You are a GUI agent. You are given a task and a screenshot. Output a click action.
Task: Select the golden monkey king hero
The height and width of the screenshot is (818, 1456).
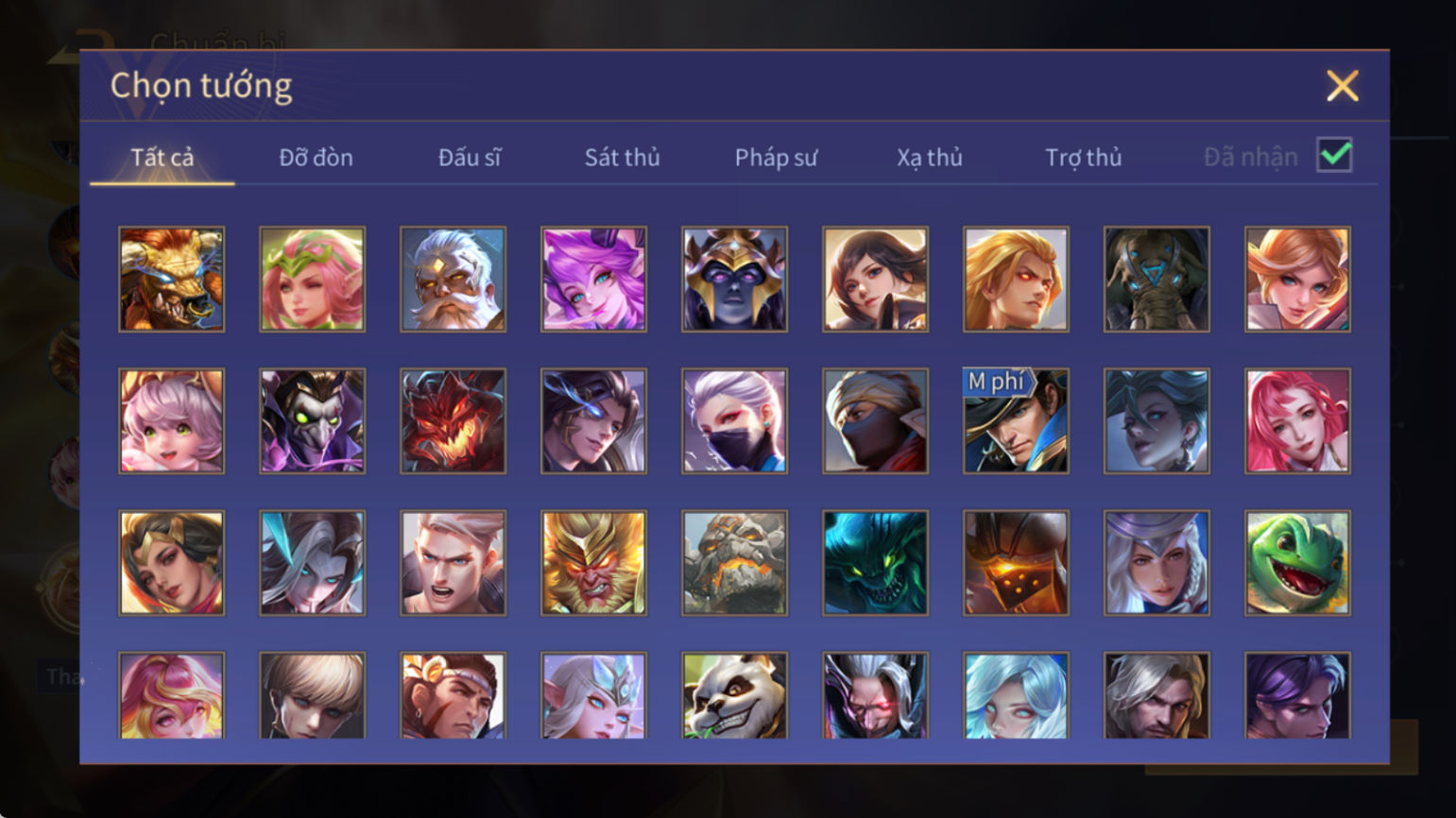pyautogui.click(x=593, y=563)
